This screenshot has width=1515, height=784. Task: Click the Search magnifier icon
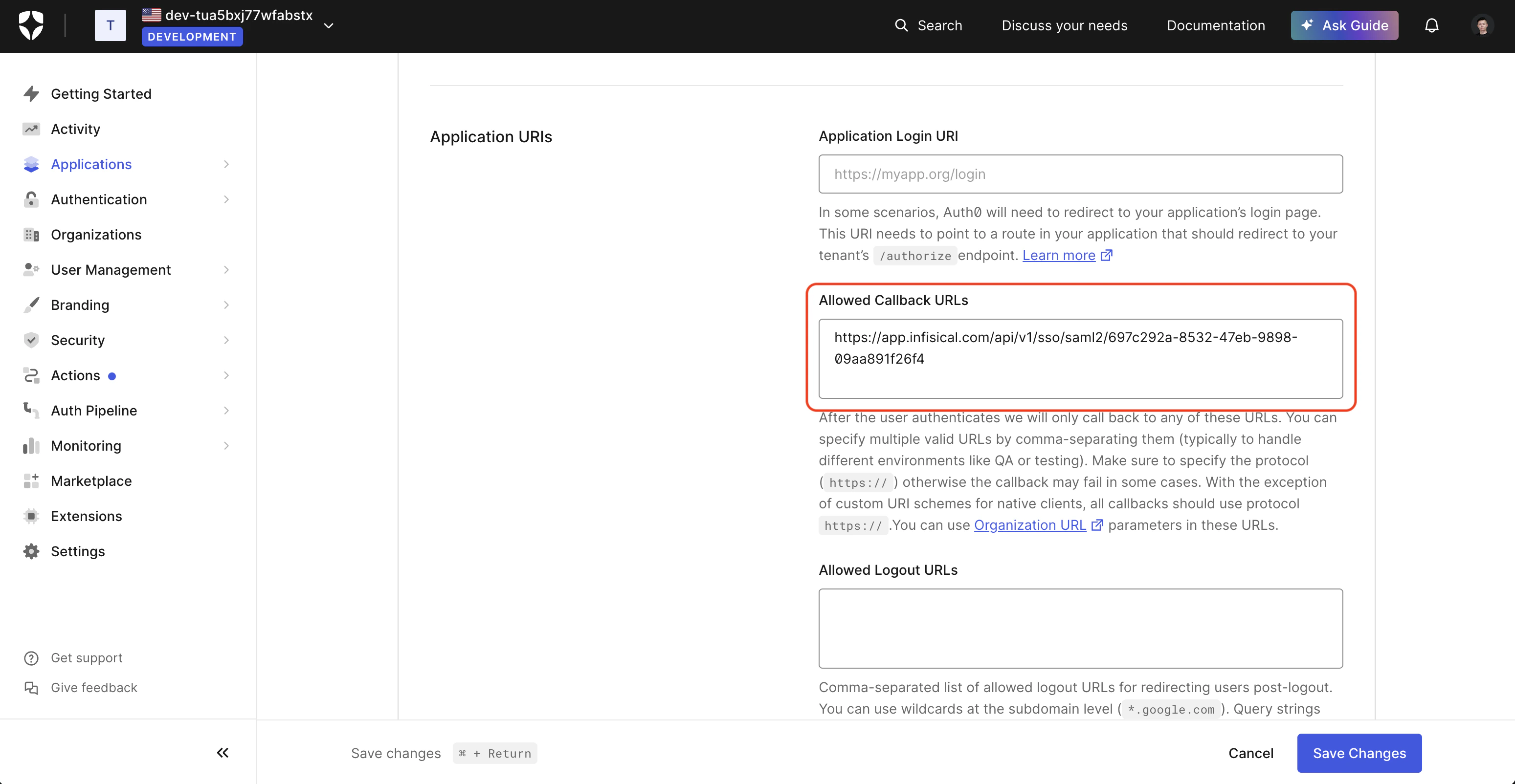pos(901,25)
